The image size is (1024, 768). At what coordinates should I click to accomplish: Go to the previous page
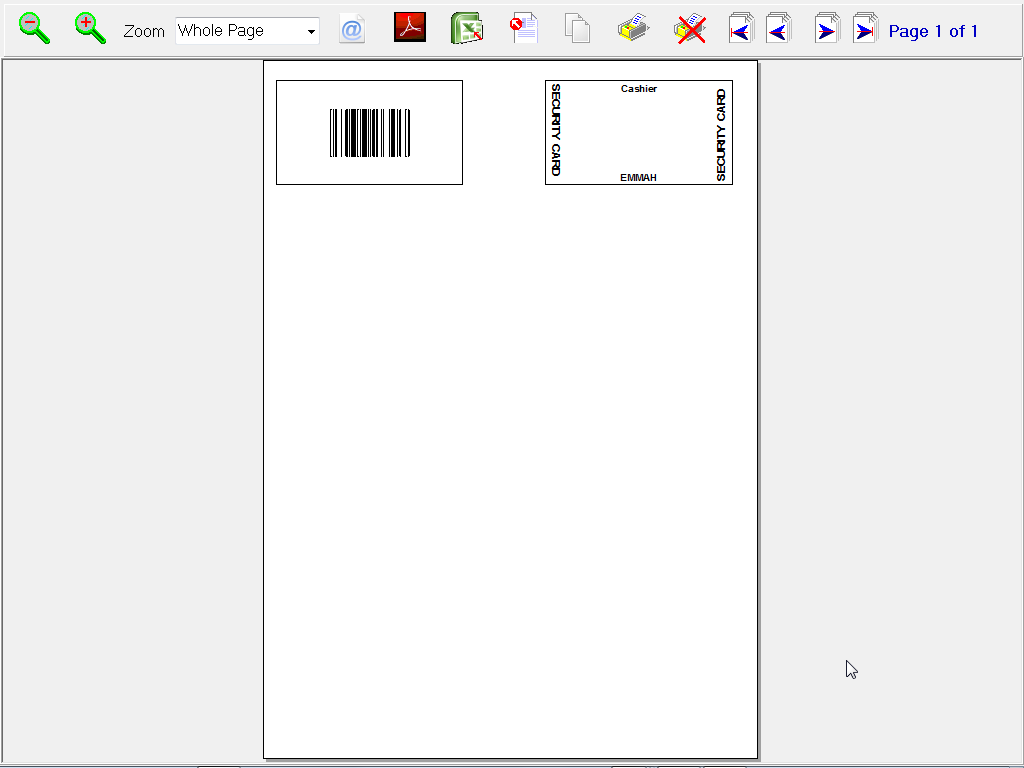tap(778, 30)
